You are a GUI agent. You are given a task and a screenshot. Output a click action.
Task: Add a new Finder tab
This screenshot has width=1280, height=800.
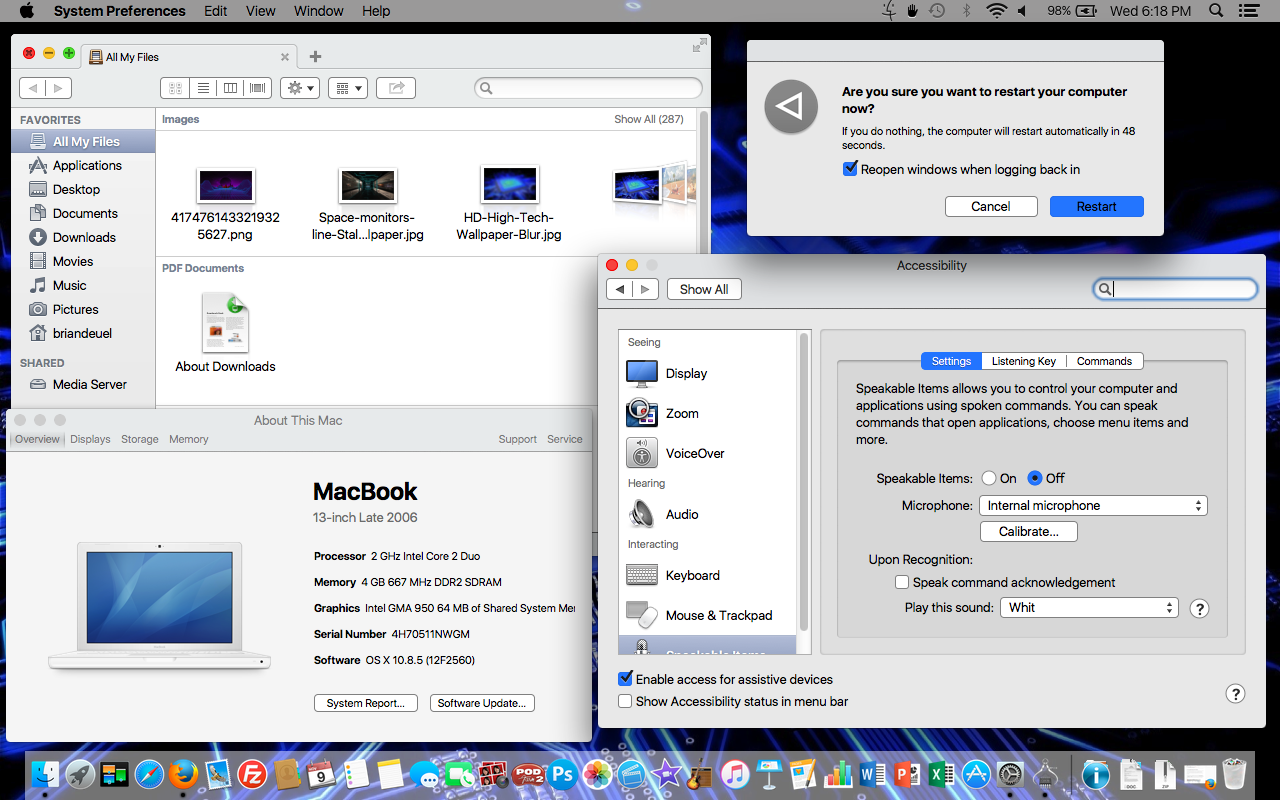[x=315, y=57]
